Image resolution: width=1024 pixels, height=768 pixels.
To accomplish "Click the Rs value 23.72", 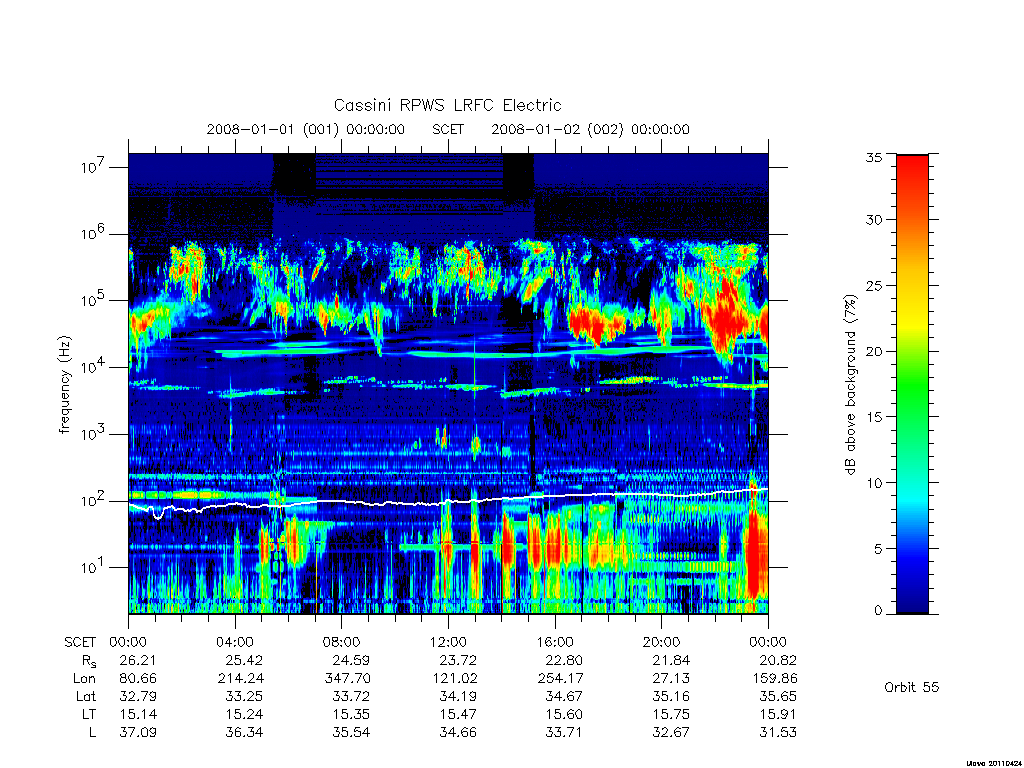I will click(x=458, y=660).
